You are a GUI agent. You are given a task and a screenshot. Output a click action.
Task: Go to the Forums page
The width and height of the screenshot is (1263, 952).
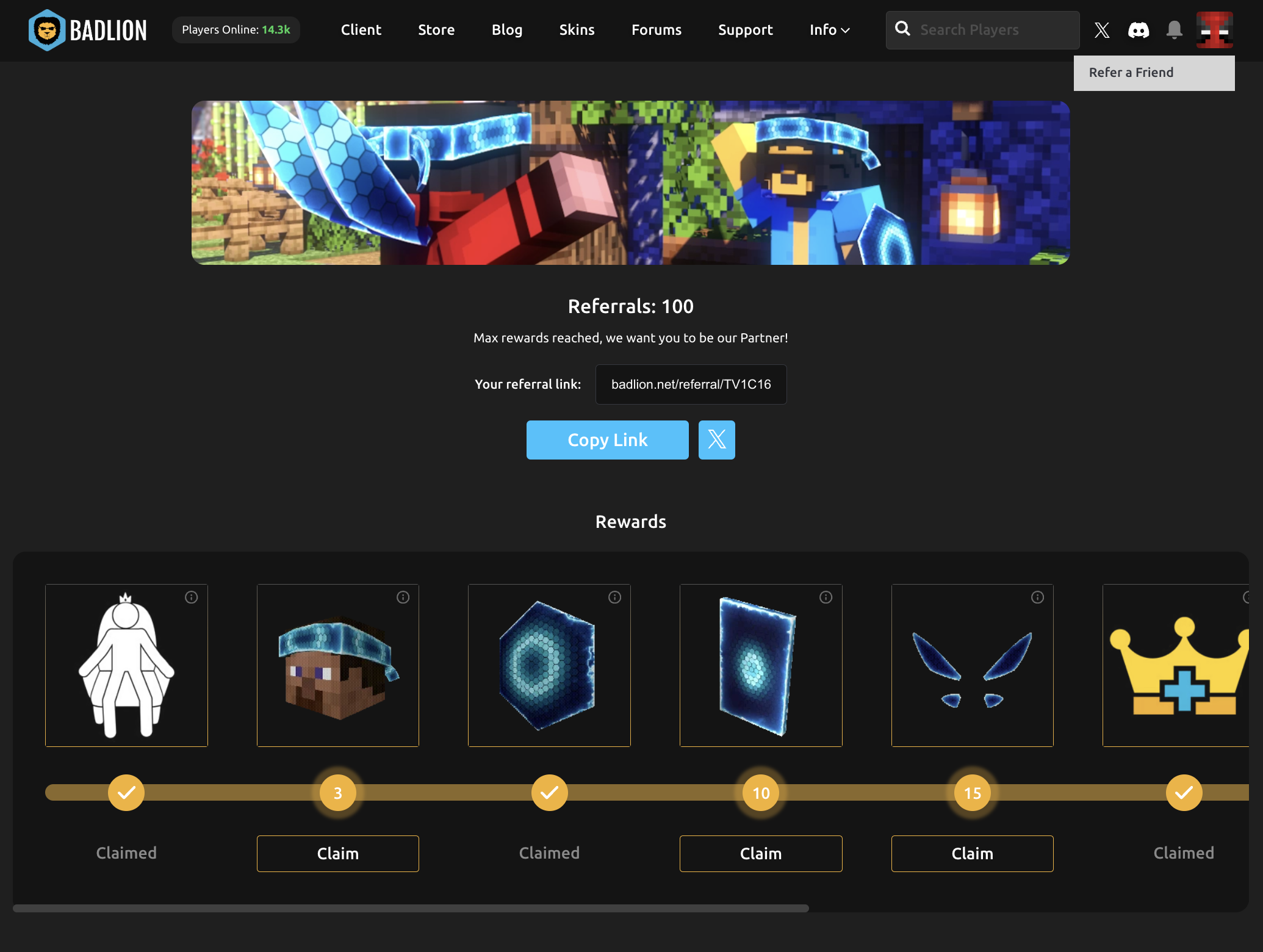[x=656, y=30]
